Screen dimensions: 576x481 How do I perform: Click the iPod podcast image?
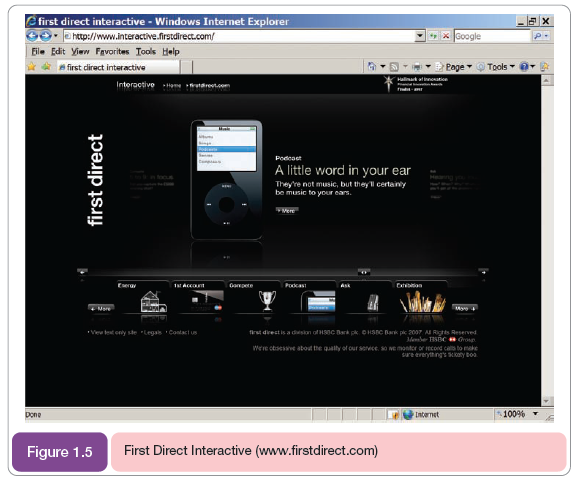point(227,180)
